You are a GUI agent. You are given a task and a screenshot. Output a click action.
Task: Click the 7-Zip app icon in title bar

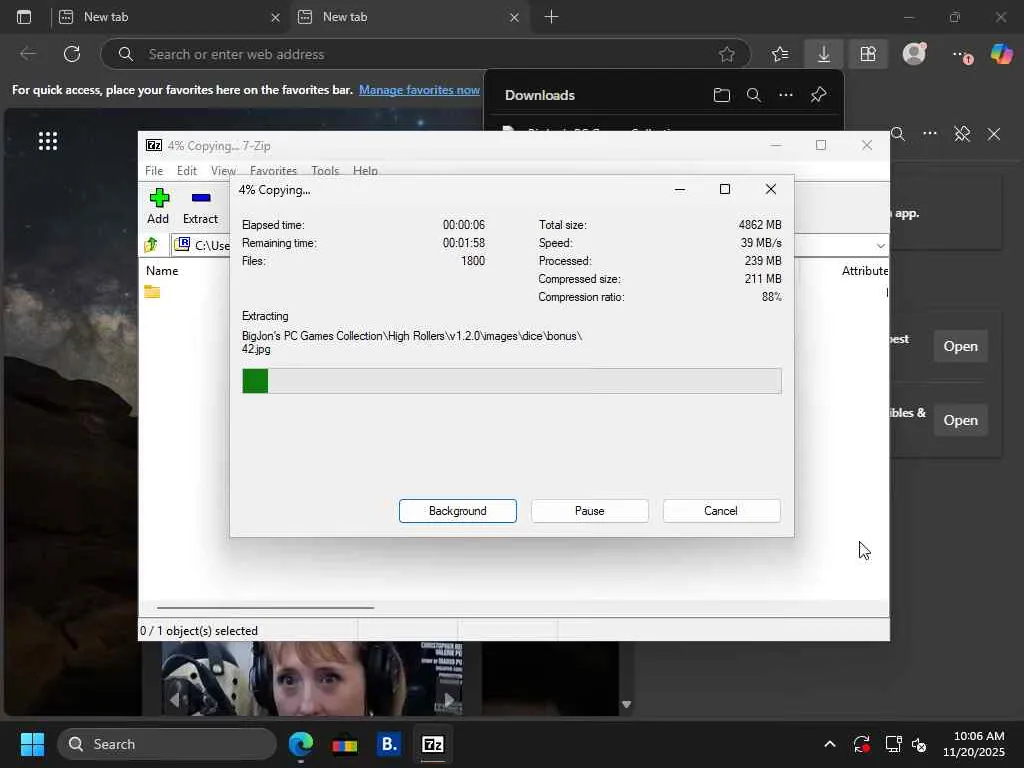point(154,145)
